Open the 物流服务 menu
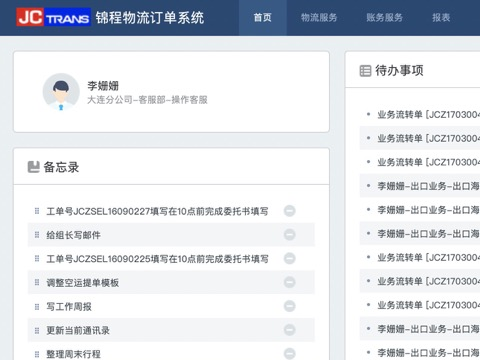Screen dimensions: 480x360 (x=319, y=18)
